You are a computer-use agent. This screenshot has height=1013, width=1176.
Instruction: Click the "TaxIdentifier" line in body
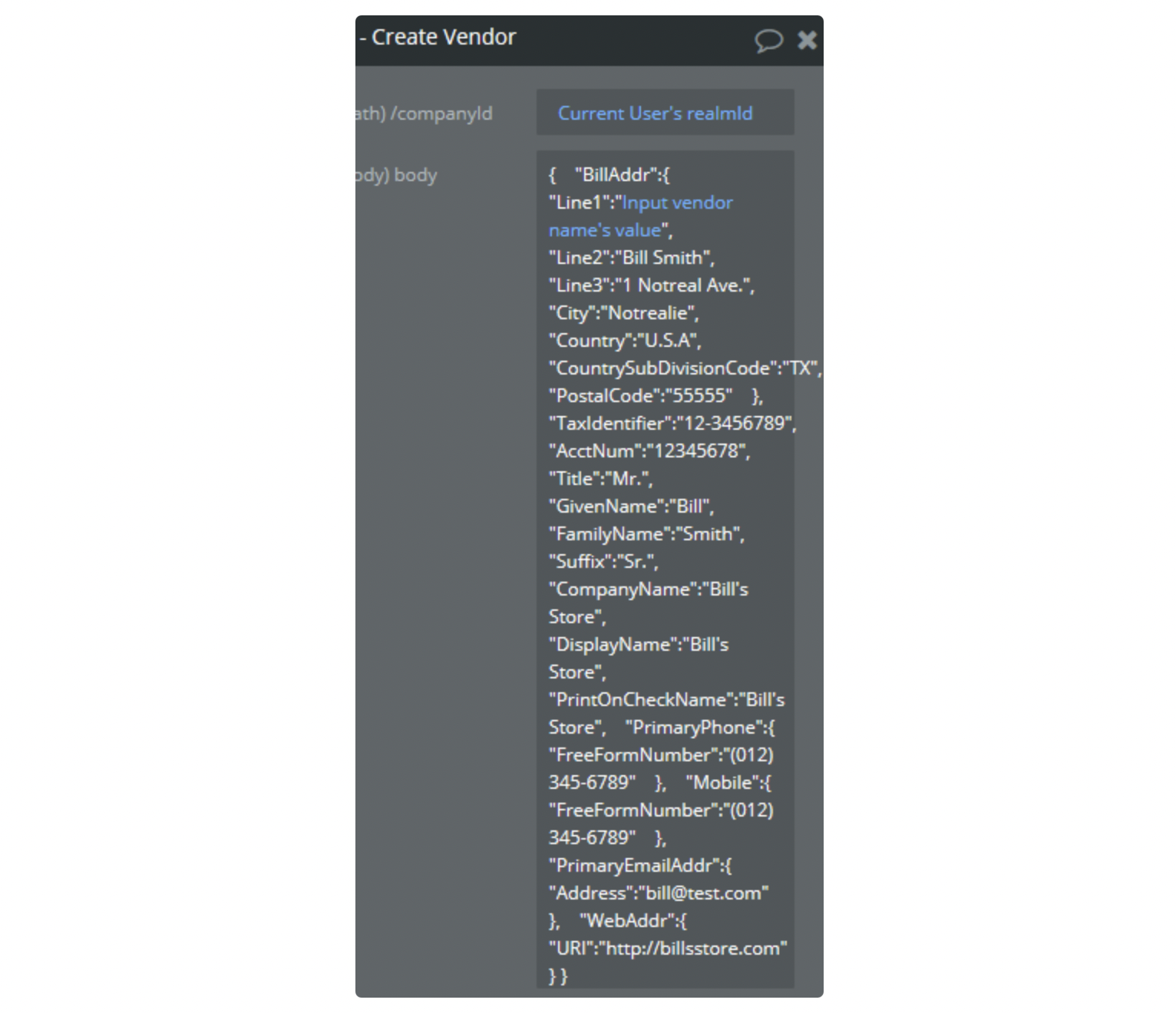tap(672, 424)
